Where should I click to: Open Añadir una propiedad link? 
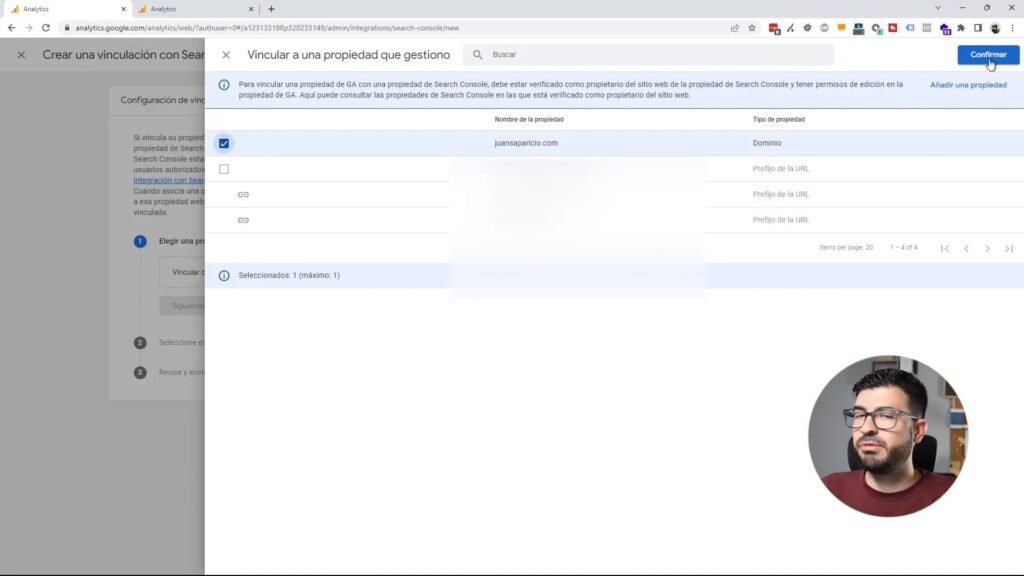pos(968,85)
